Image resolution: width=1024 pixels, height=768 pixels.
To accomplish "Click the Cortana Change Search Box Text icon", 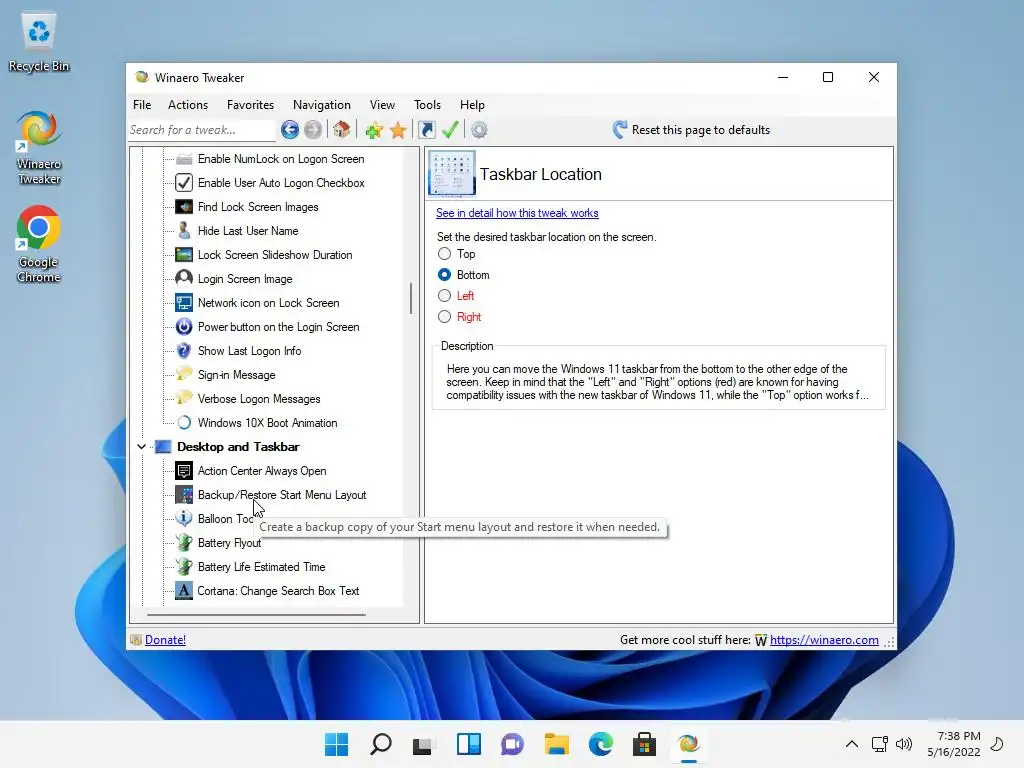I will [x=184, y=591].
